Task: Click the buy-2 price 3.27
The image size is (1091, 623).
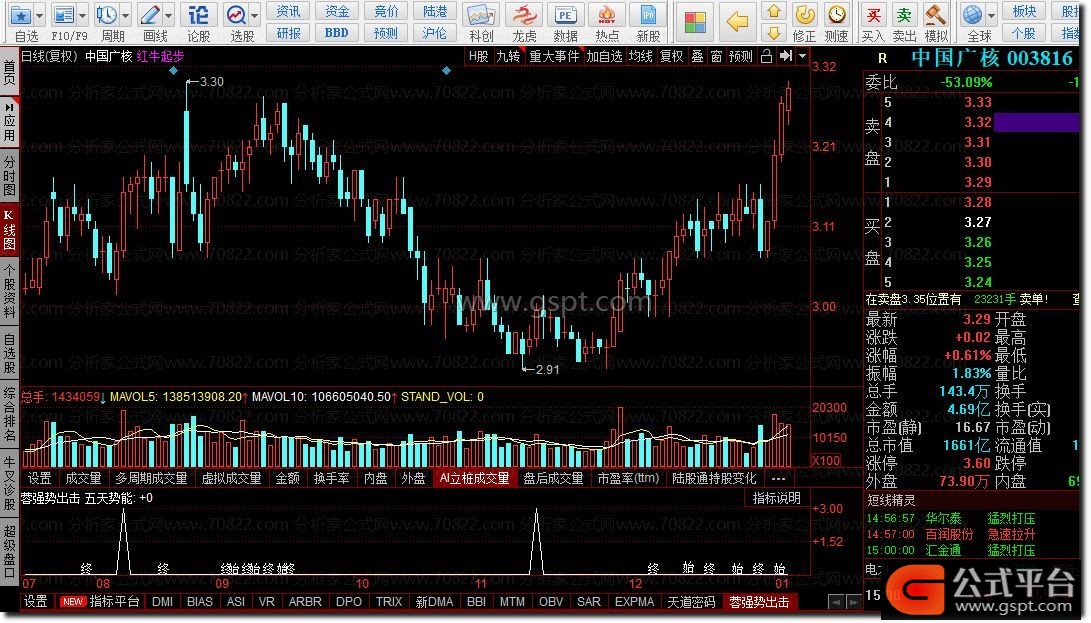Action: point(978,223)
